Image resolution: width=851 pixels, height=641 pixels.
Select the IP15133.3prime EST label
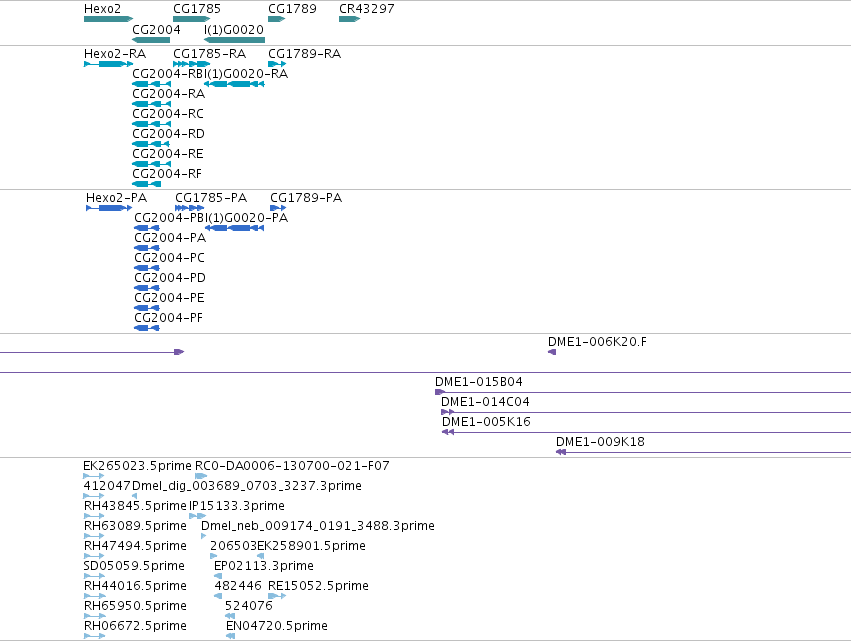[237, 506]
